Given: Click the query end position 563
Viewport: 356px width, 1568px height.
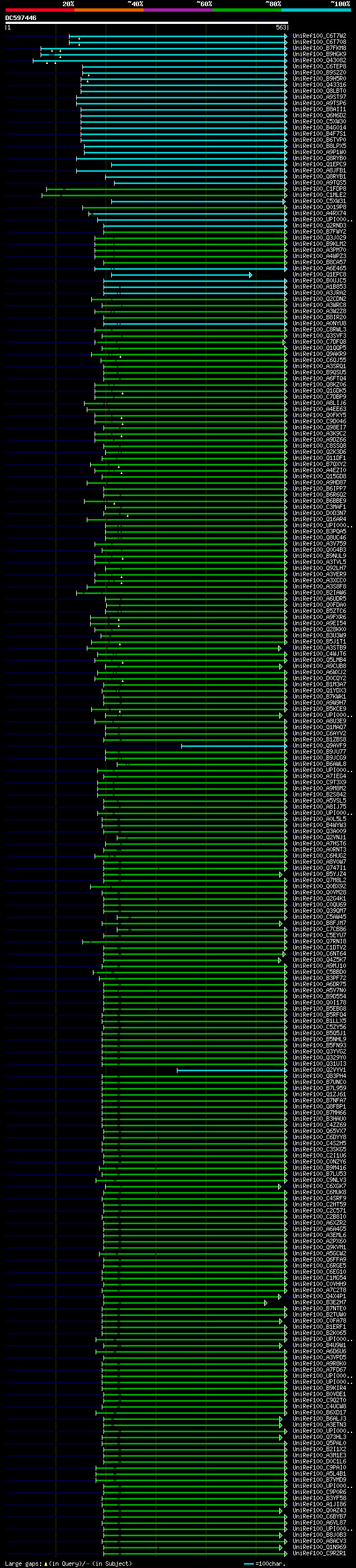Looking at the screenshot, I should click(281, 27).
